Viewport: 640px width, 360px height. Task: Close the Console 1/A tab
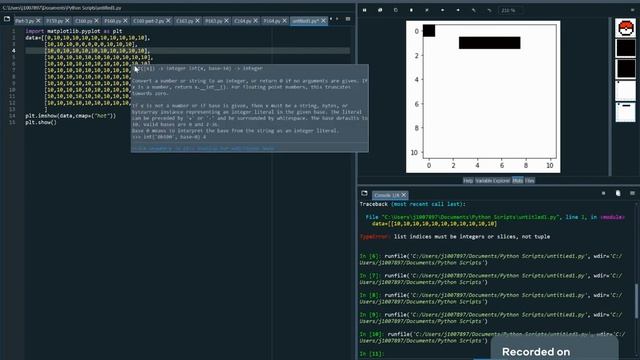[404, 195]
